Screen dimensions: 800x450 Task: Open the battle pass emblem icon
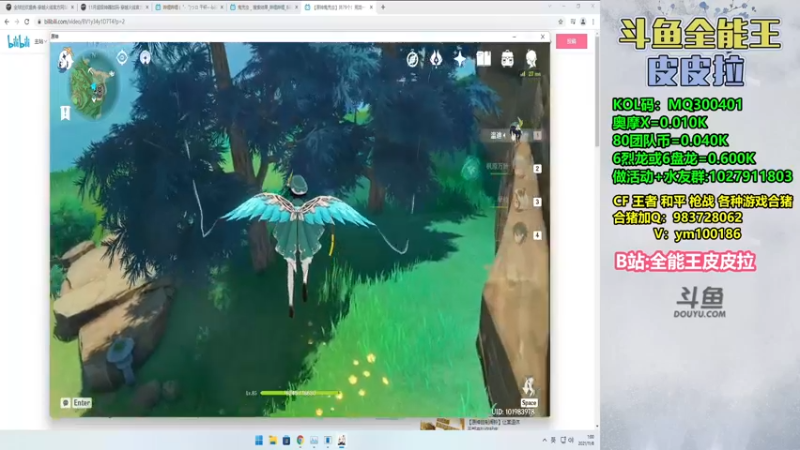[x=436, y=59]
